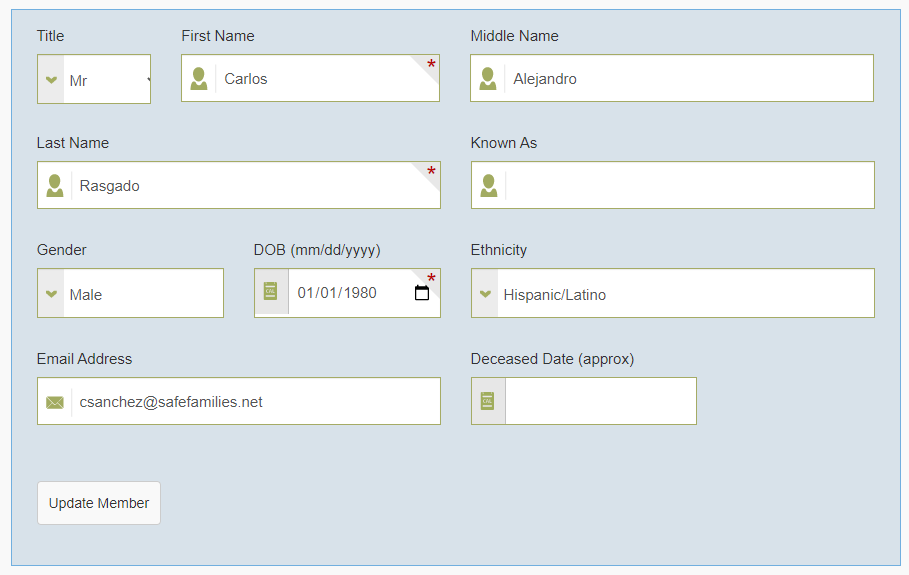Click the calendar booklet icon in DOB field
The height and width of the screenshot is (575, 909).
coord(271,291)
